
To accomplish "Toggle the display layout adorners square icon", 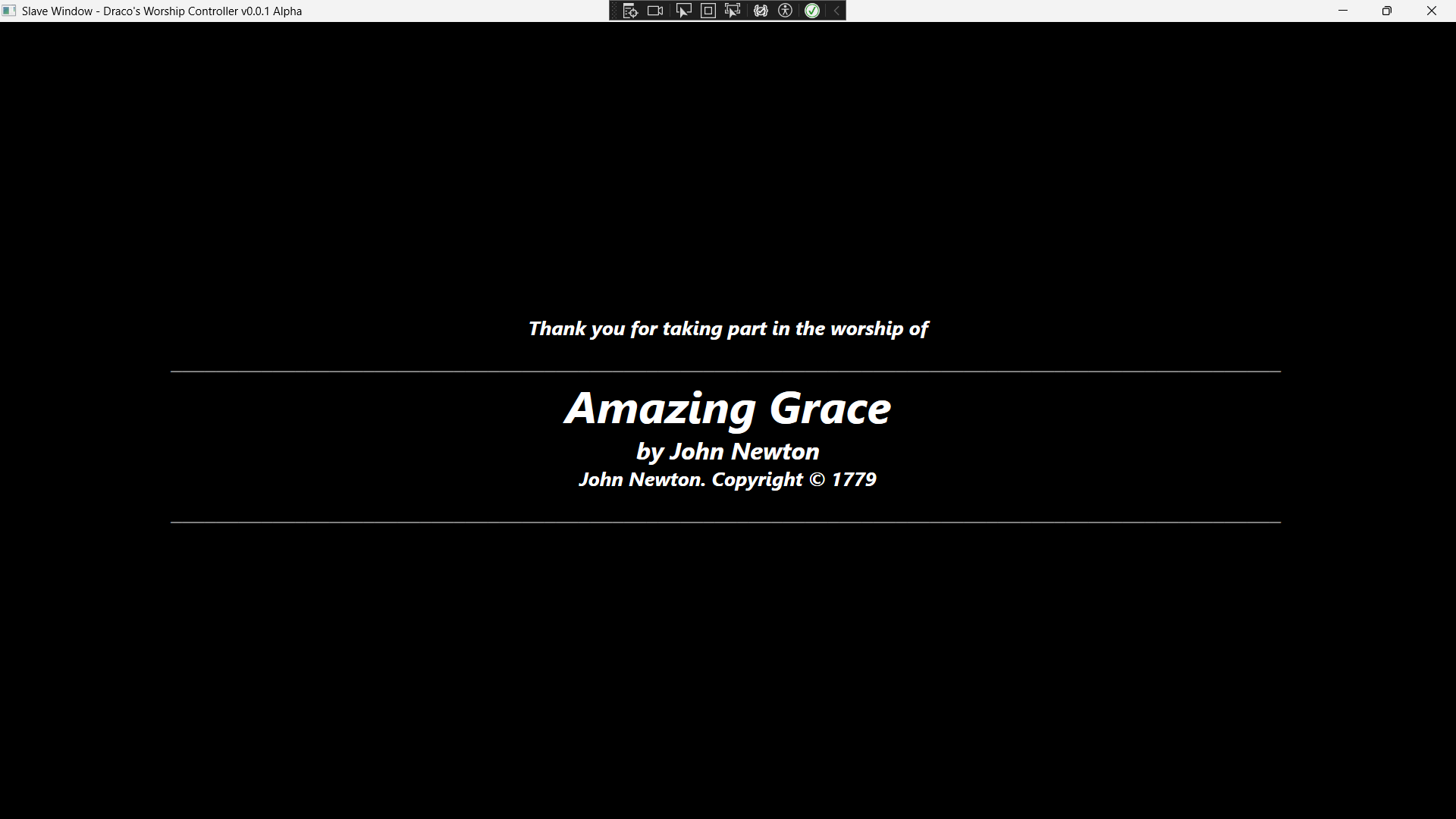I will coord(708,11).
